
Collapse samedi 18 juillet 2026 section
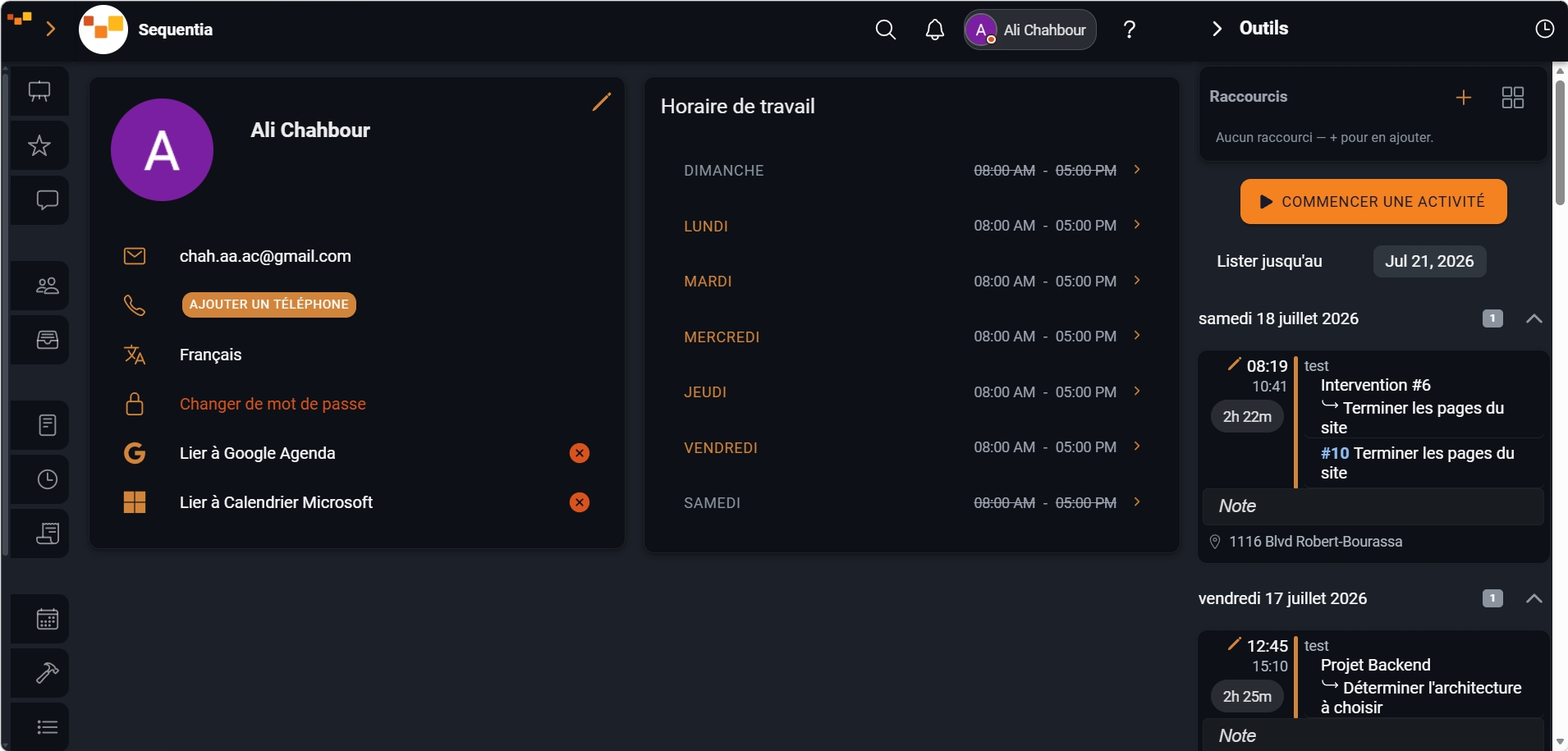[x=1534, y=318]
